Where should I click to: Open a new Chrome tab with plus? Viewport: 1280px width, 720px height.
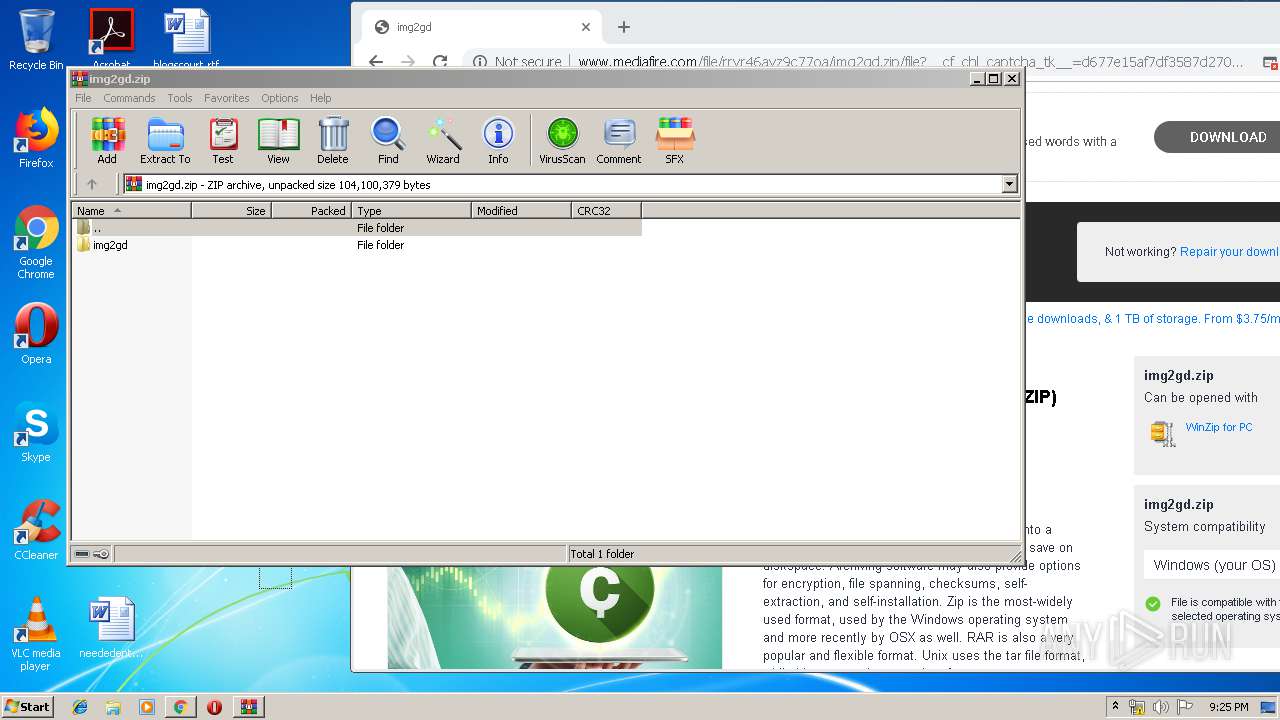(x=624, y=27)
